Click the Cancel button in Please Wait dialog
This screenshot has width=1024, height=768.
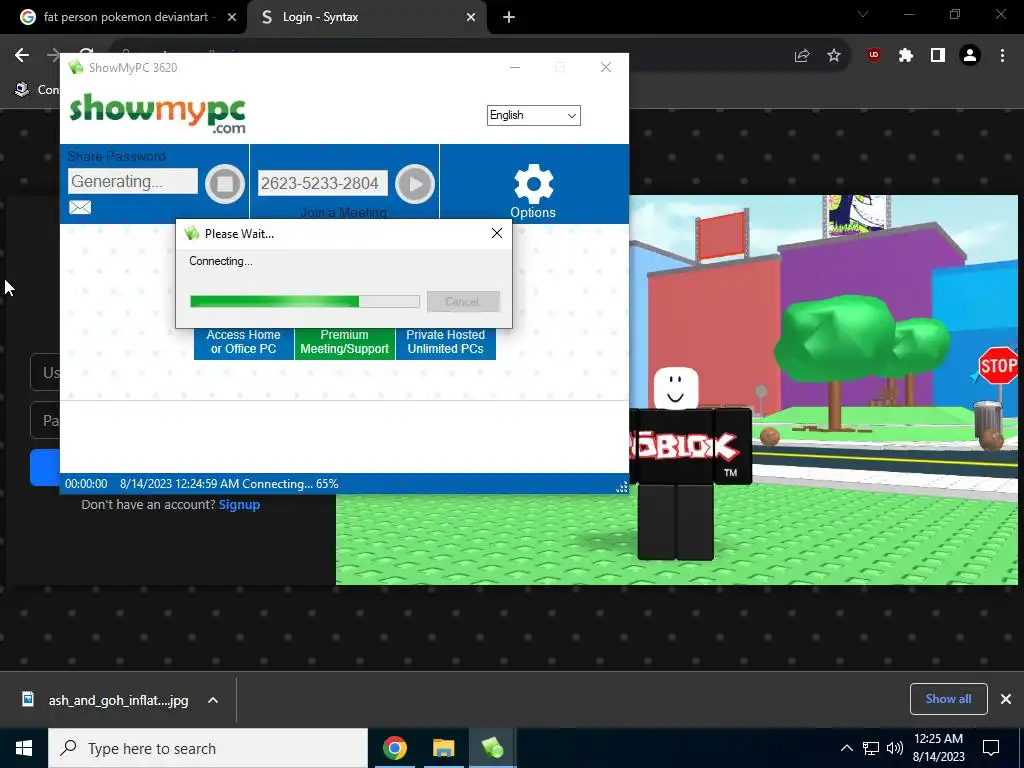[x=463, y=302]
